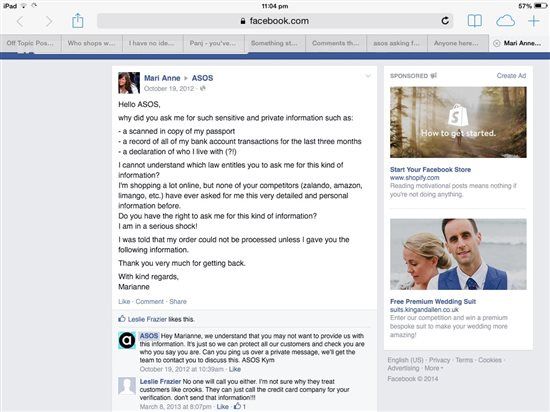Image resolution: width=550 pixels, height=412 pixels.
Task: Open the share sheet icon
Action: (78, 21)
